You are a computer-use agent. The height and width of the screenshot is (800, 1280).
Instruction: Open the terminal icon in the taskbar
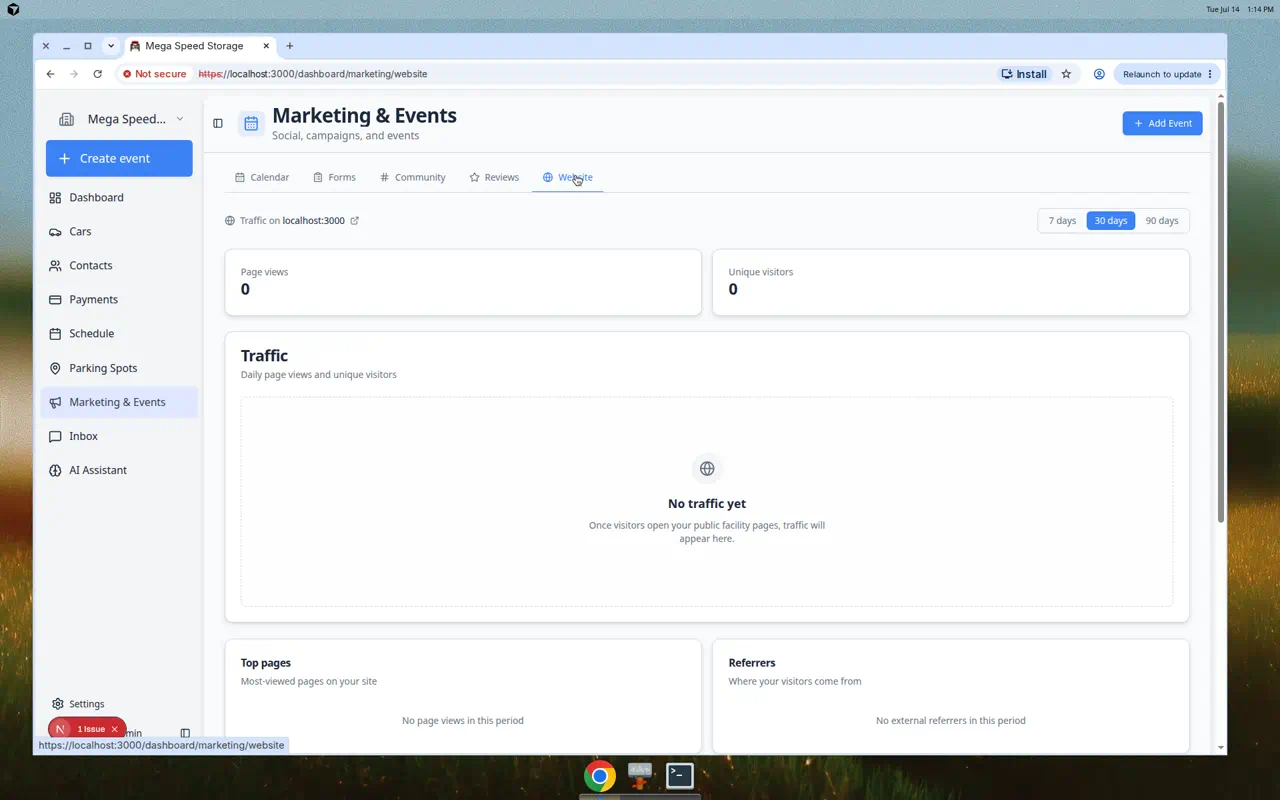[x=680, y=775]
